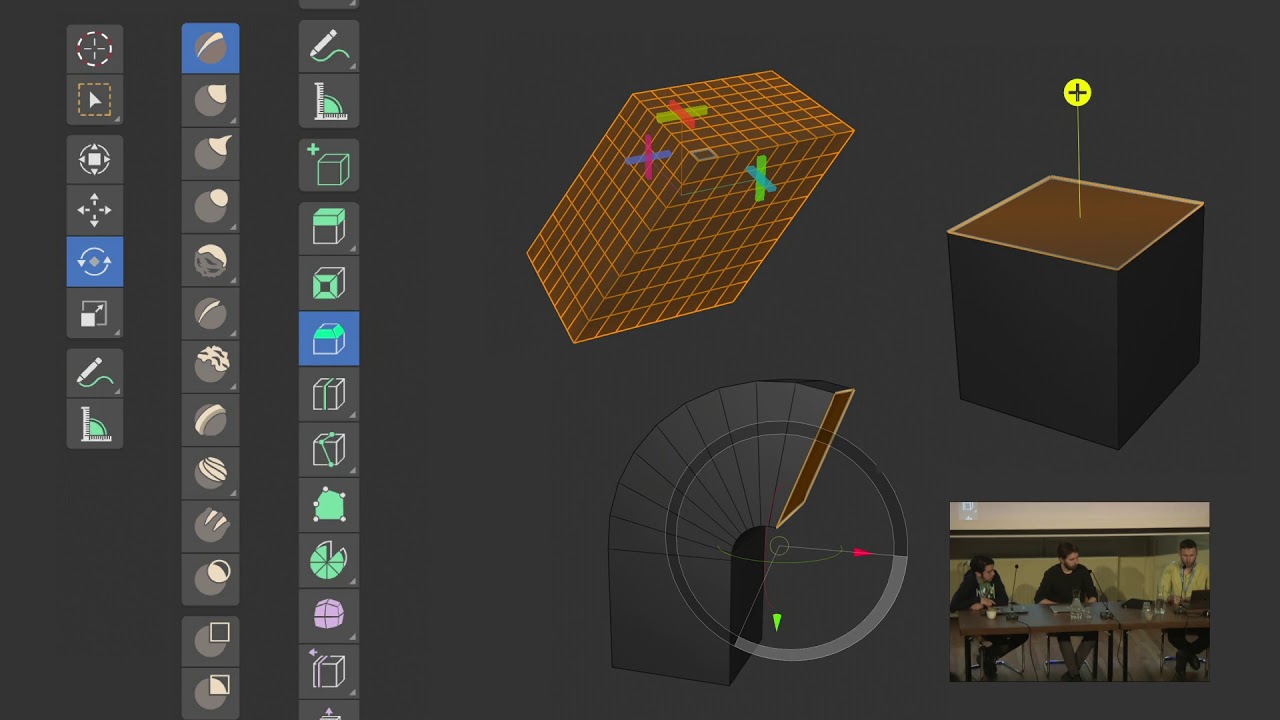Screen dimensions: 1280x720
Task: Select the 3D Cursor tool
Action: coord(94,48)
